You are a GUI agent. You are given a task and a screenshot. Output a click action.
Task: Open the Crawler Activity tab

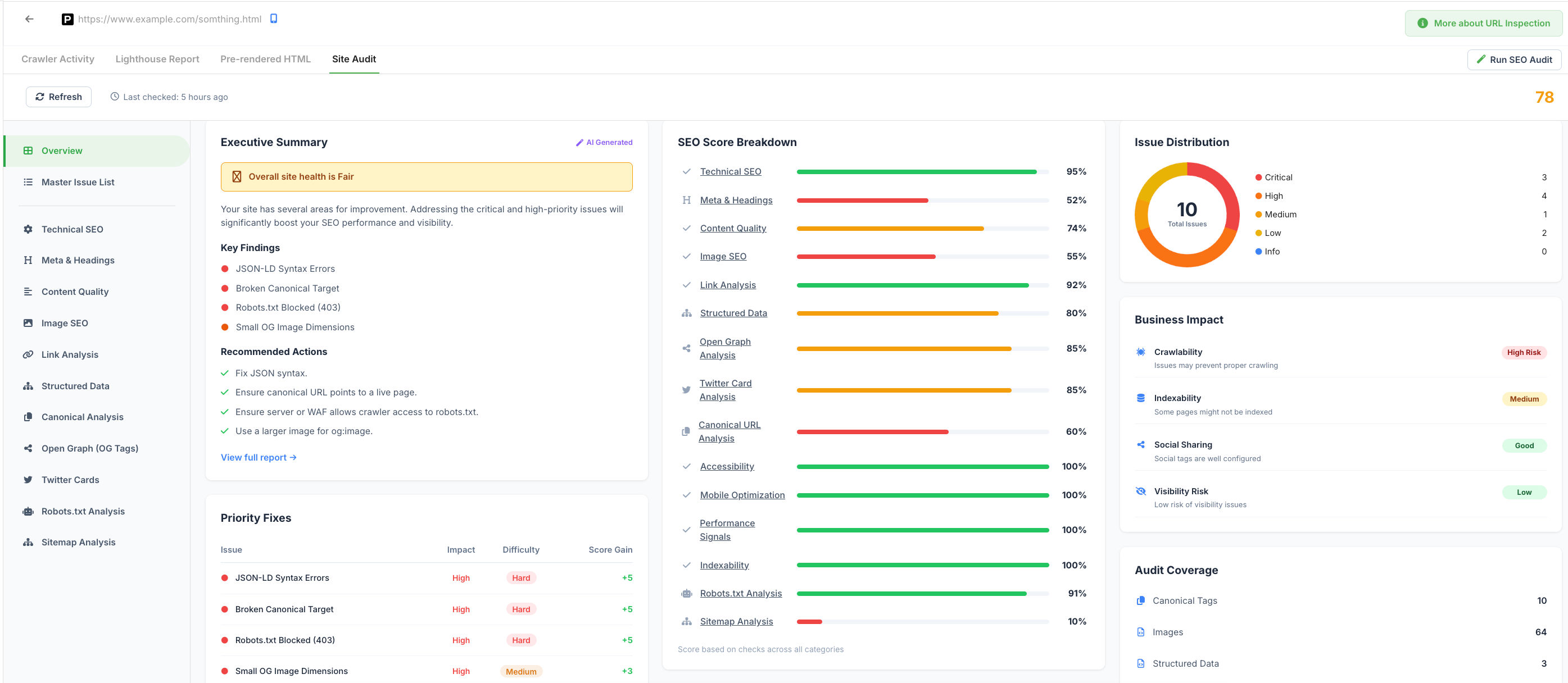click(58, 59)
